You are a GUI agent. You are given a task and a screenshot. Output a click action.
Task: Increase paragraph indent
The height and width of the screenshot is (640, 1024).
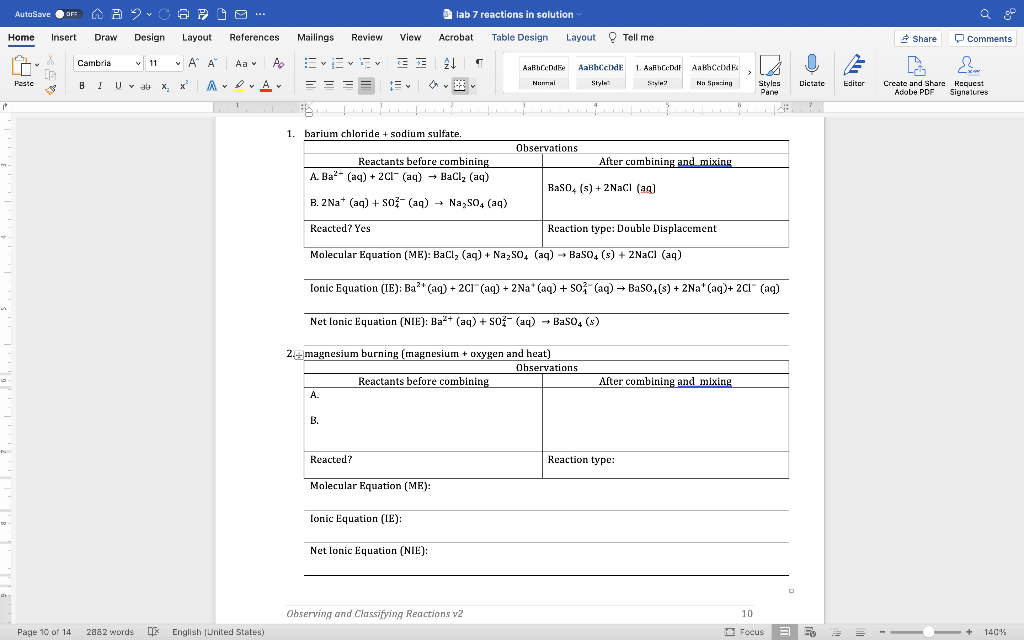421,63
